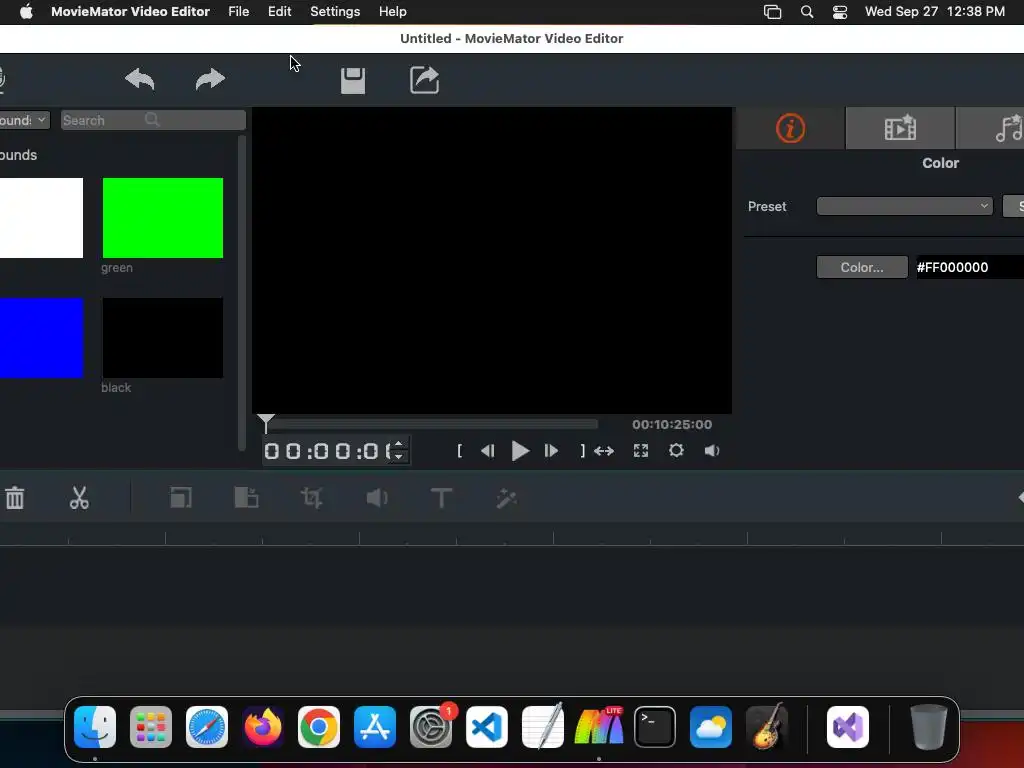Click the #FF000000 color value field
This screenshot has width=1024, height=768.
pyautogui.click(x=969, y=267)
